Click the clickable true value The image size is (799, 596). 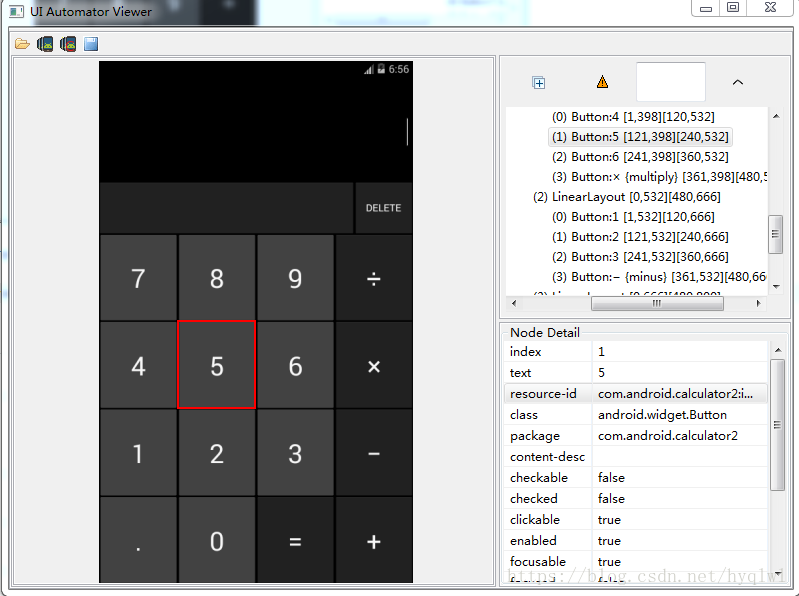tap(680, 520)
